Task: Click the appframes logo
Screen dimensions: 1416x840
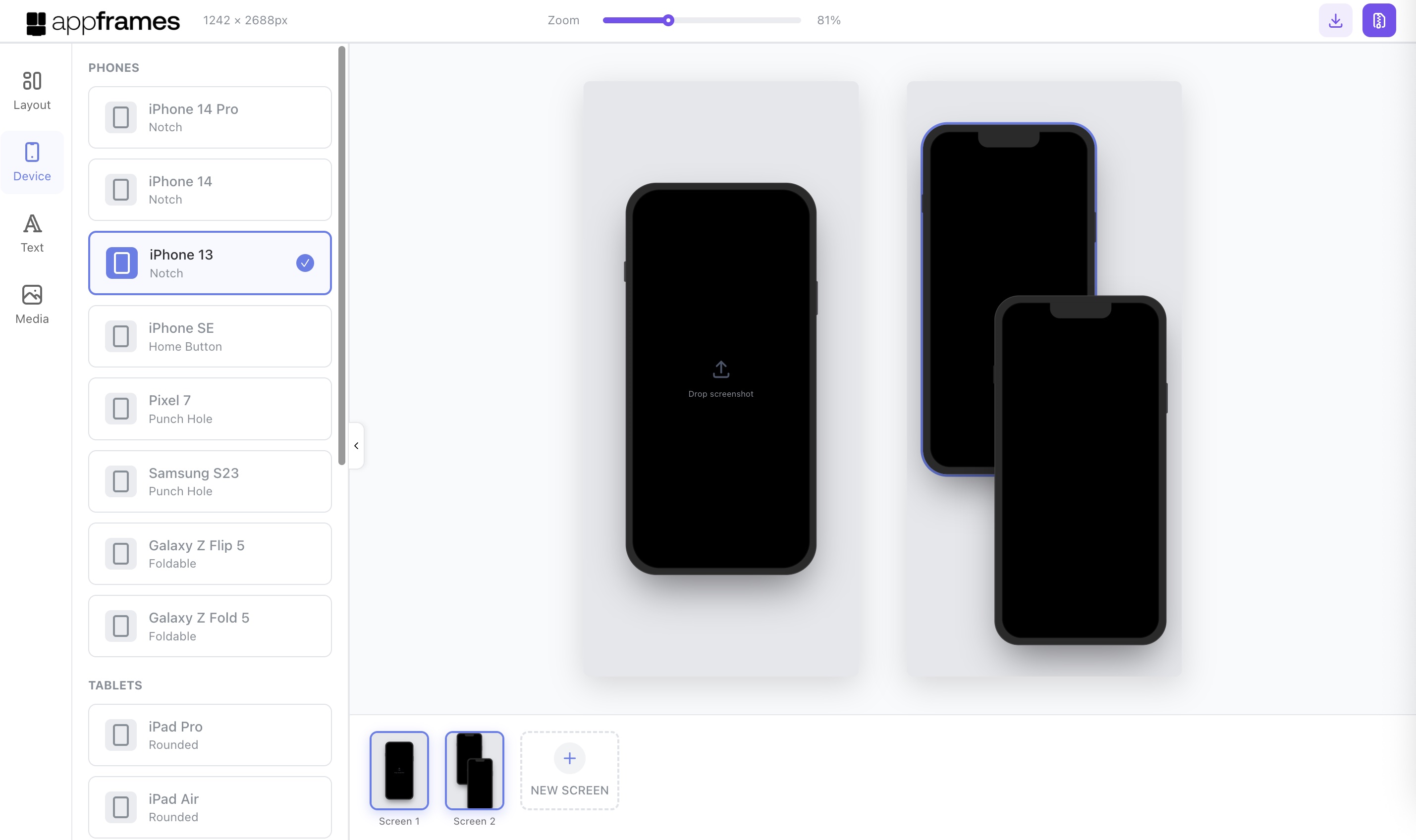Action: tap(103, 21)
